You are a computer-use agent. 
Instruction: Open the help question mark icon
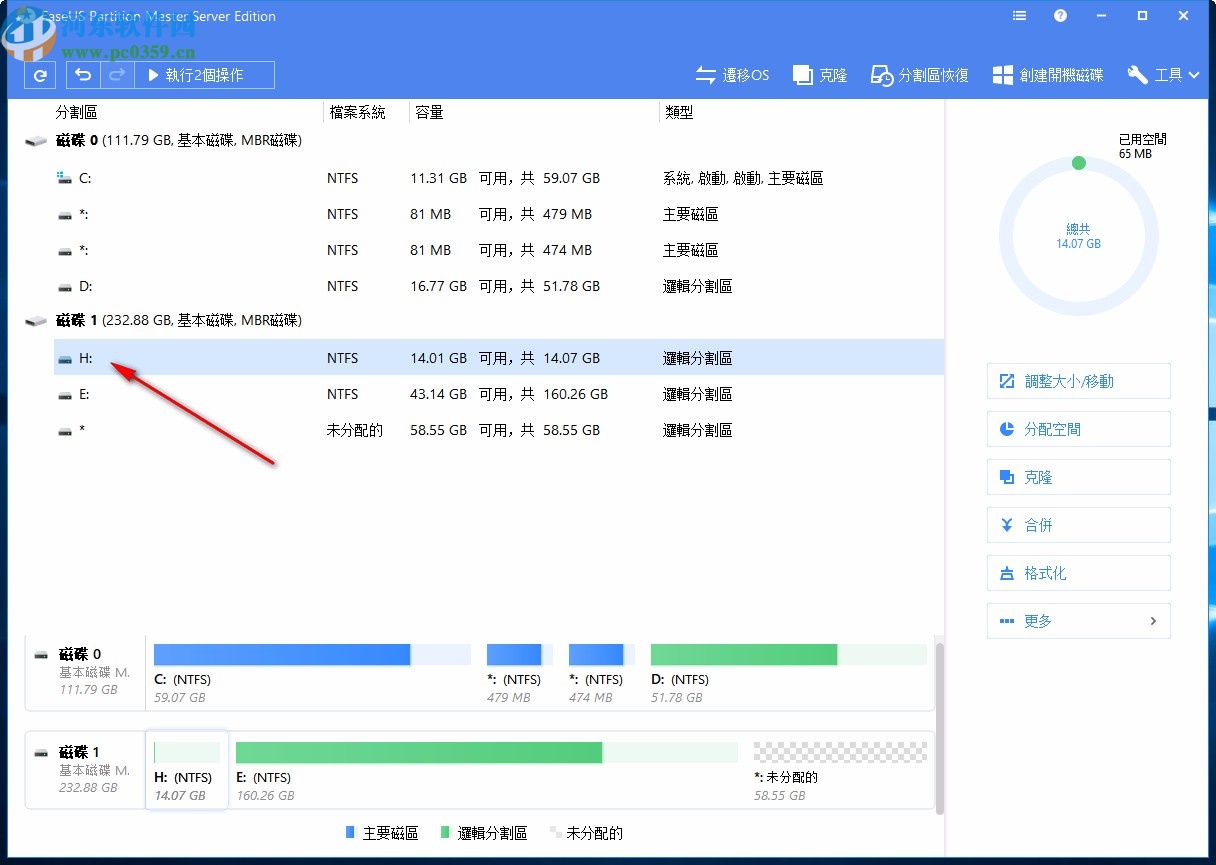(x=1060, y=16)
